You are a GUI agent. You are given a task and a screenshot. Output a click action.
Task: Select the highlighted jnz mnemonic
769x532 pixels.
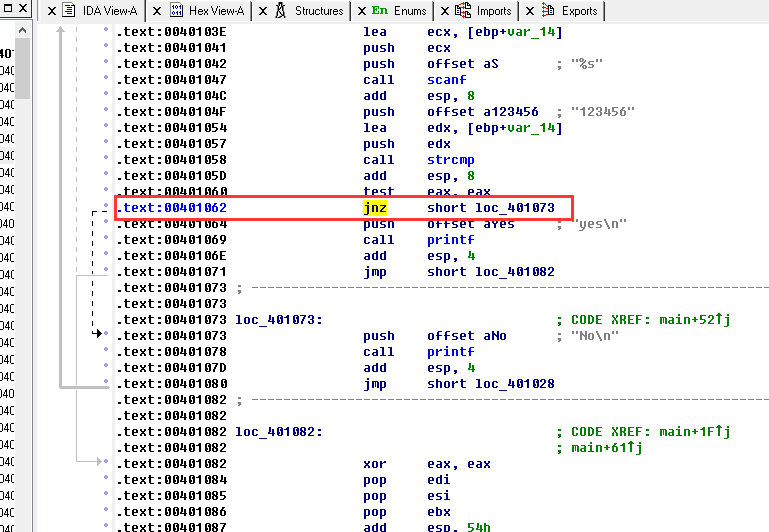pyautogui.click(x=374, y=208)
